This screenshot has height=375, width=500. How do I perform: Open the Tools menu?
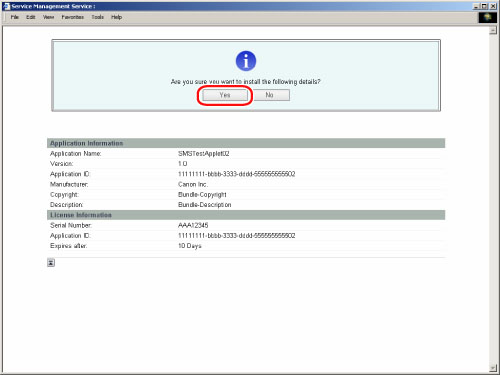coord(98,17)
